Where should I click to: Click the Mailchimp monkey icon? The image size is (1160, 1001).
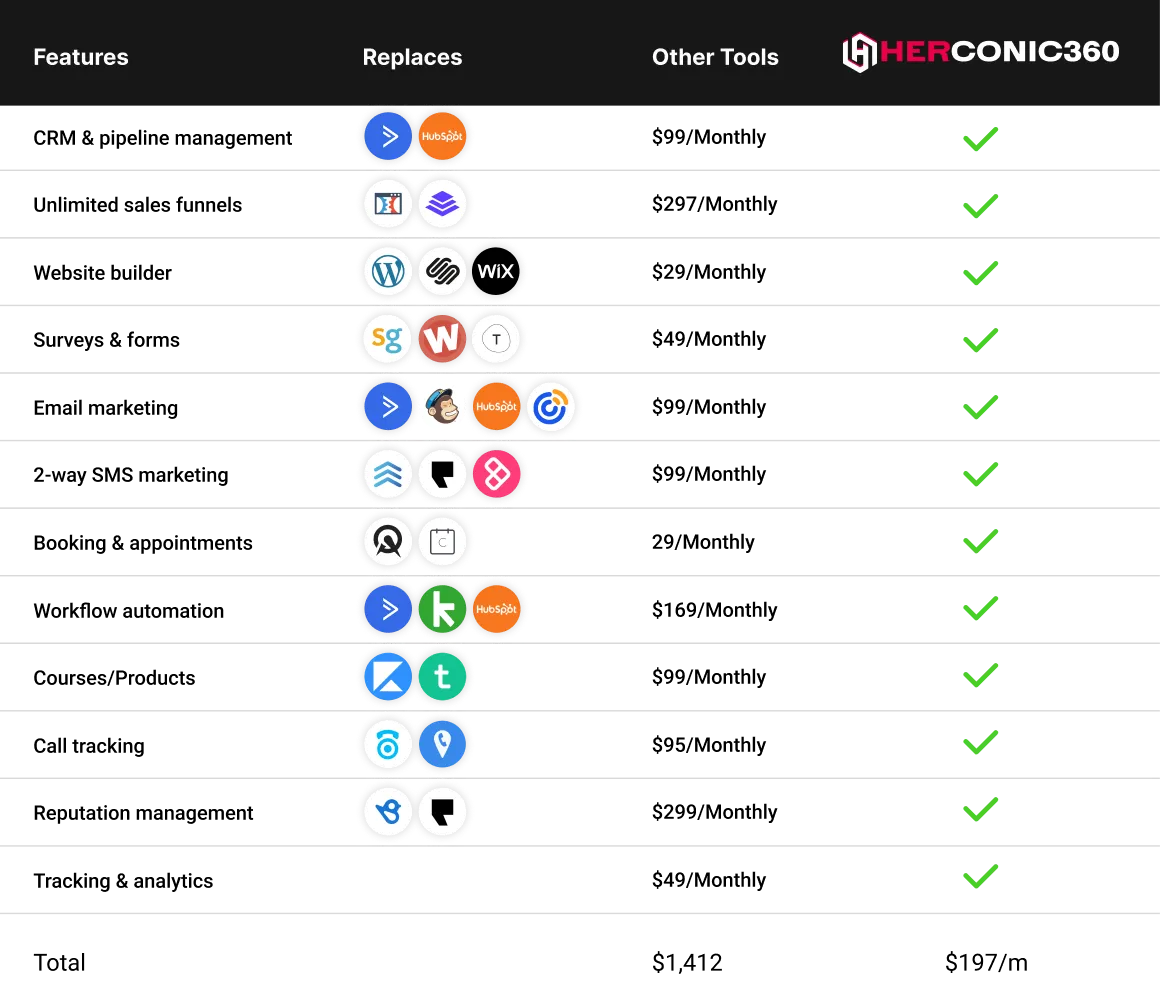(x=442, y=406)
